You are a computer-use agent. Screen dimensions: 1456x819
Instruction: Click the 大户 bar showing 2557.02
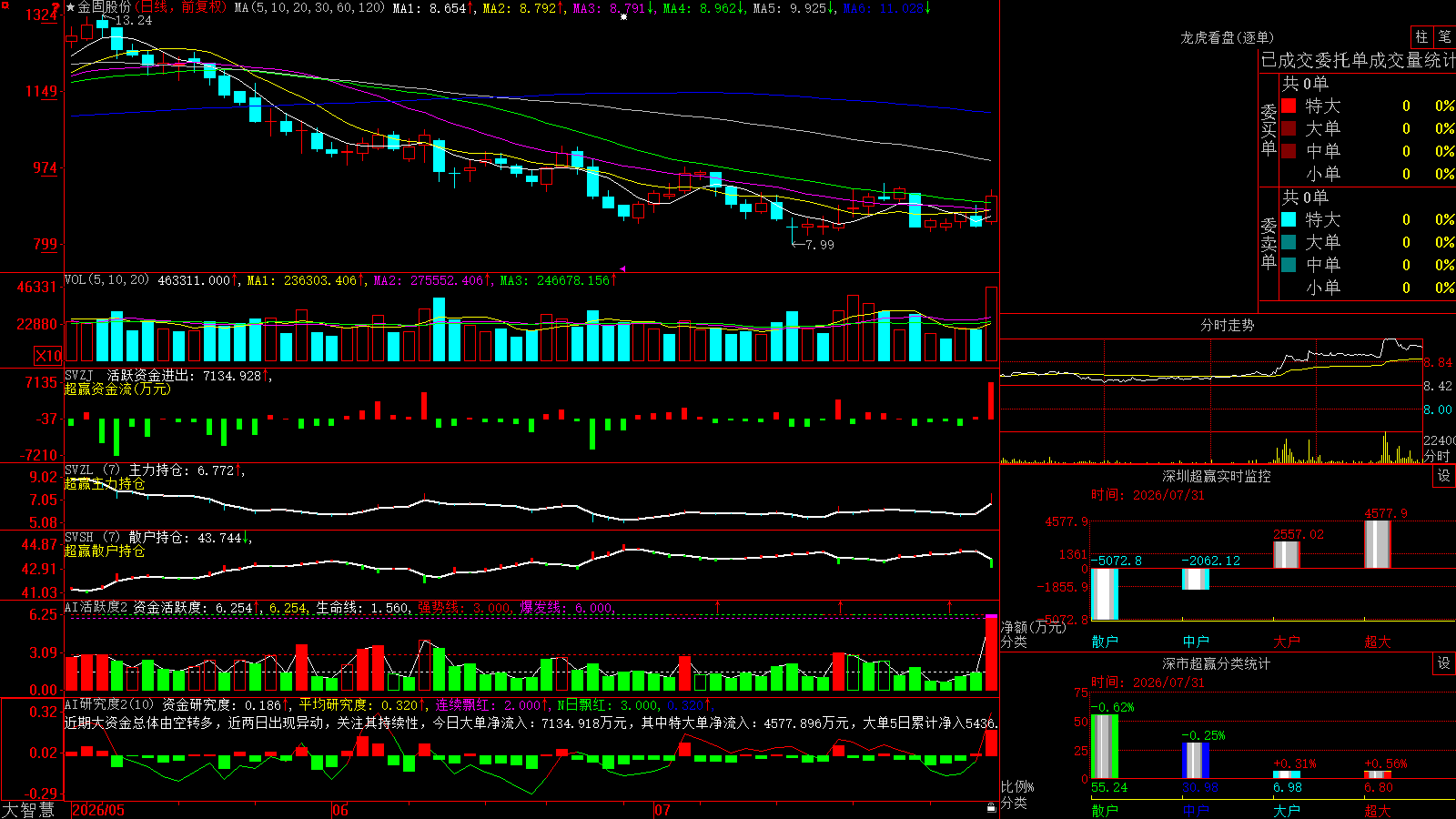pyautogui.click(x=1287, y=555)
